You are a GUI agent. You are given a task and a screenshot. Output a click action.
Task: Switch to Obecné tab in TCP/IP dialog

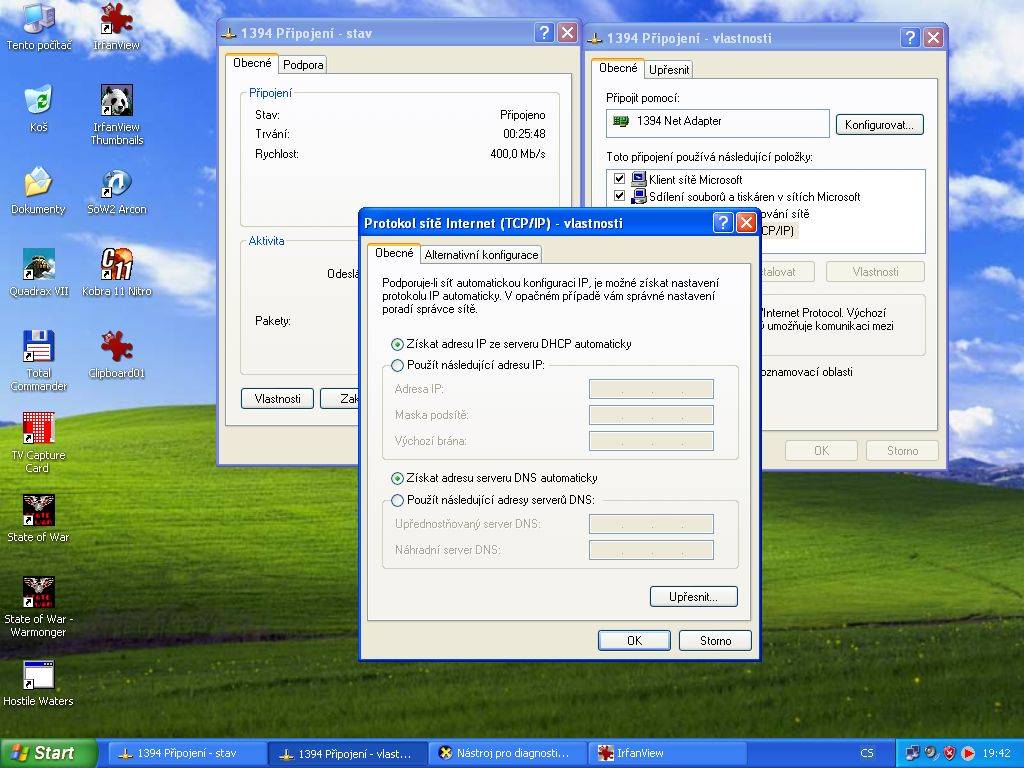(x=394, y=253)
